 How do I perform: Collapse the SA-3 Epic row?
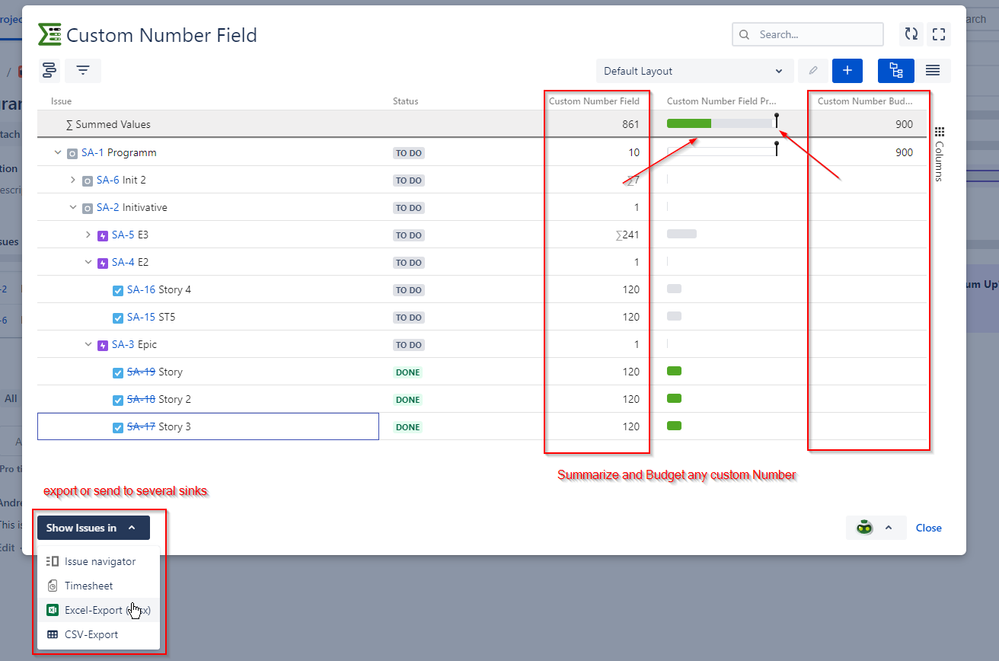click(88, 344)
